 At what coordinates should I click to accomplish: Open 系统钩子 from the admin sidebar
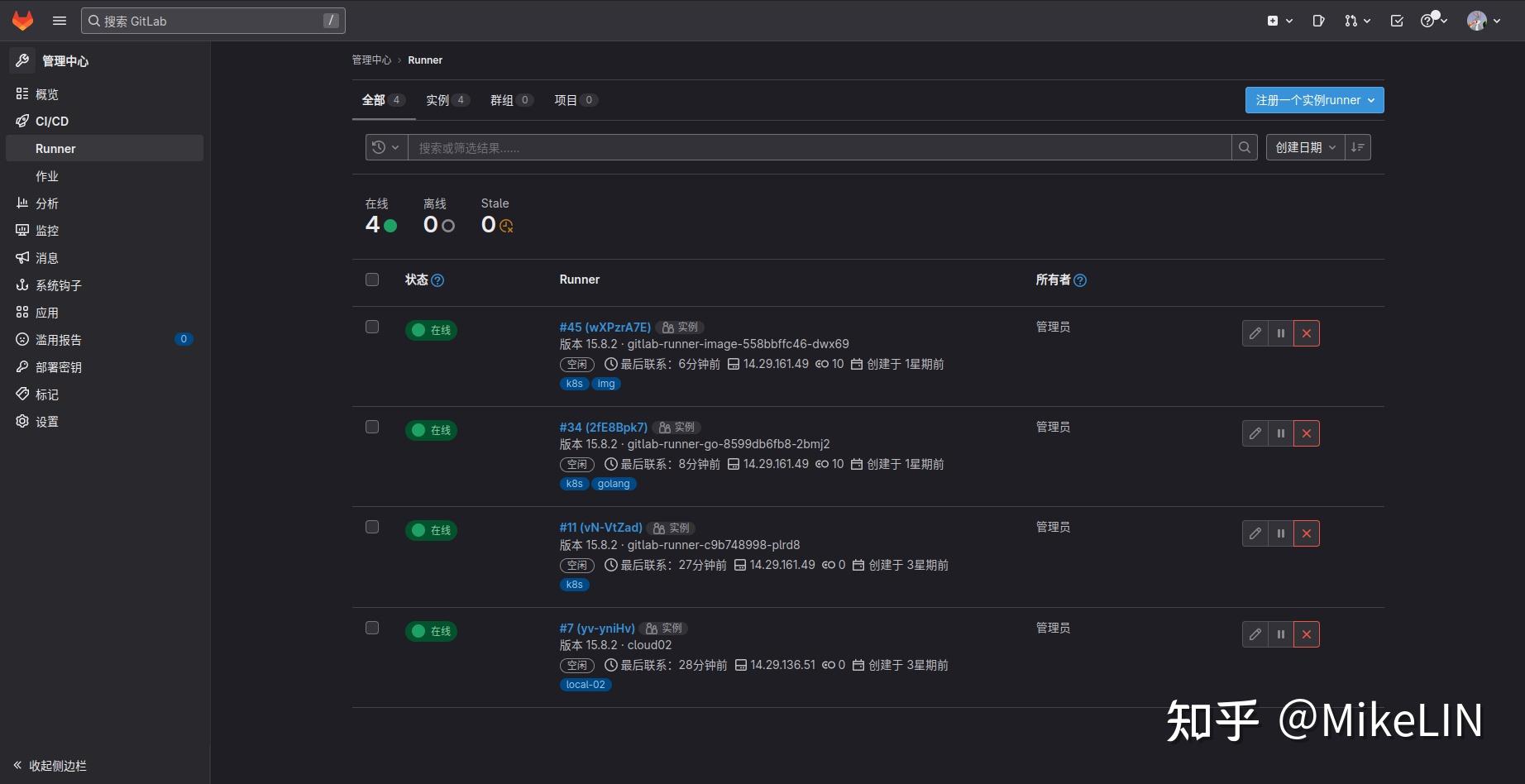[x=58, y=284]
